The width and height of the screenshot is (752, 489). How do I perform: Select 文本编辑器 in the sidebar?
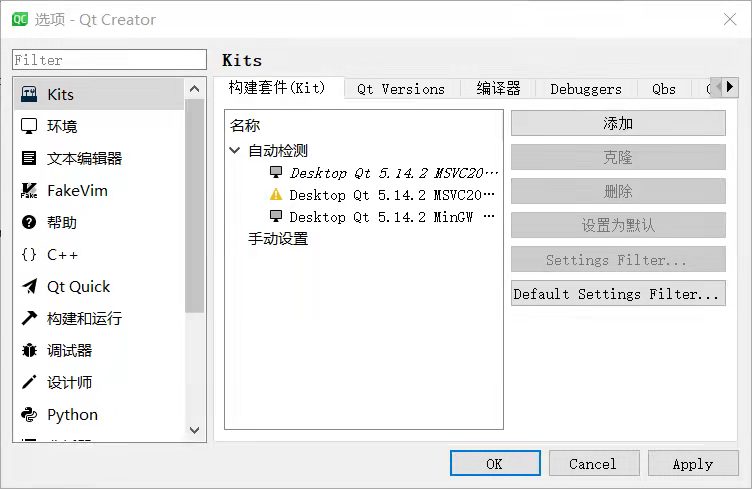[99, 158]
